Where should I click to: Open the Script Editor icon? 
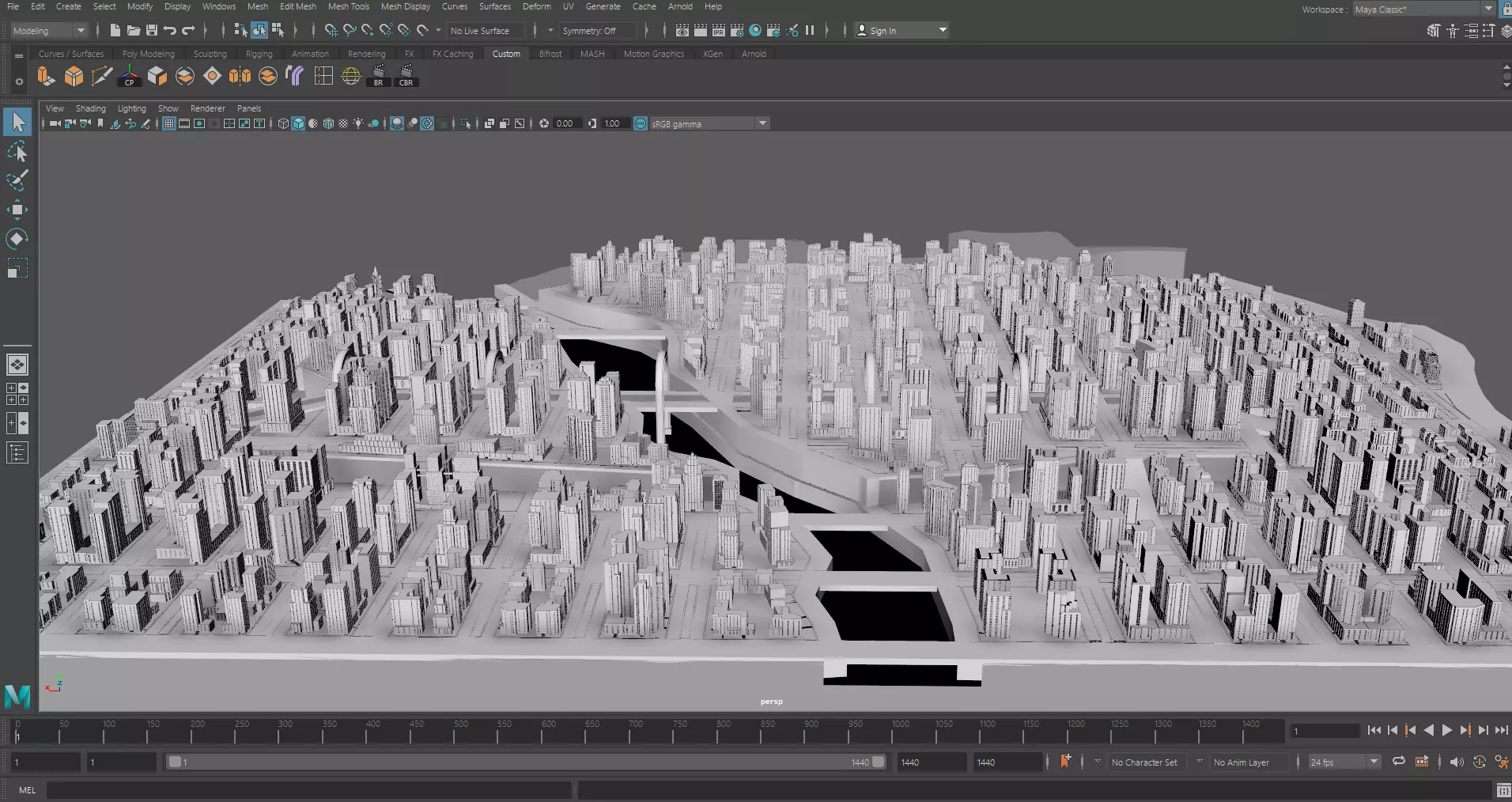(x=1503, y=789)
